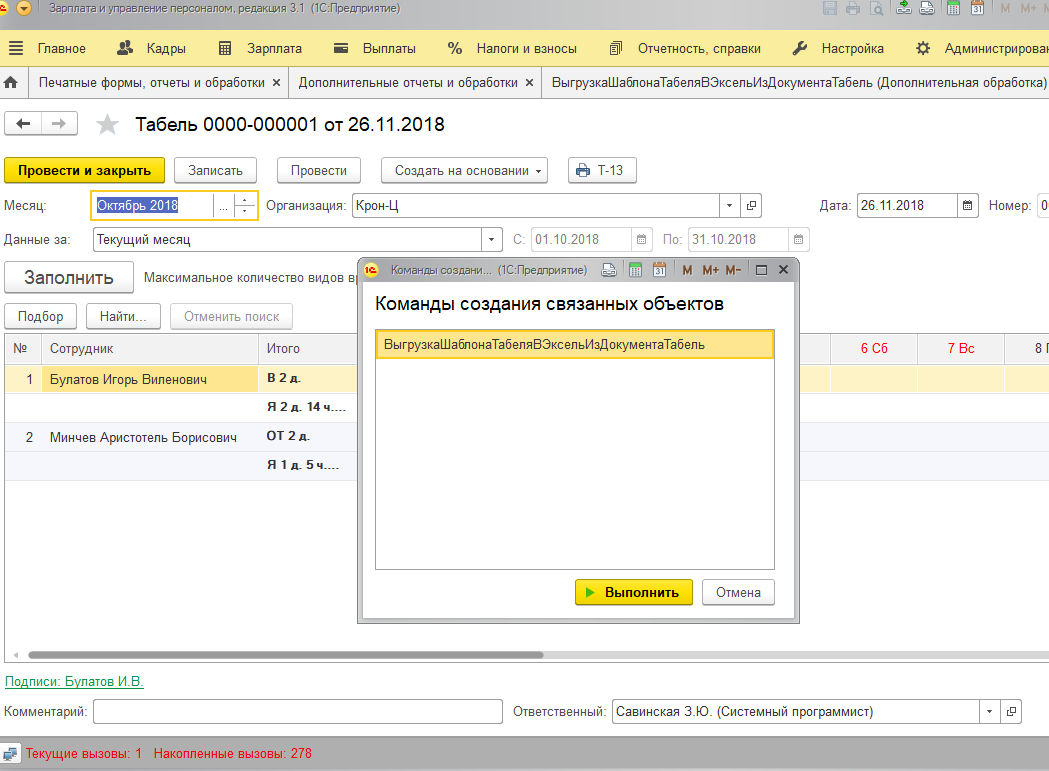
Task: Open the main hamburger menu
Action: pos(15,48)
